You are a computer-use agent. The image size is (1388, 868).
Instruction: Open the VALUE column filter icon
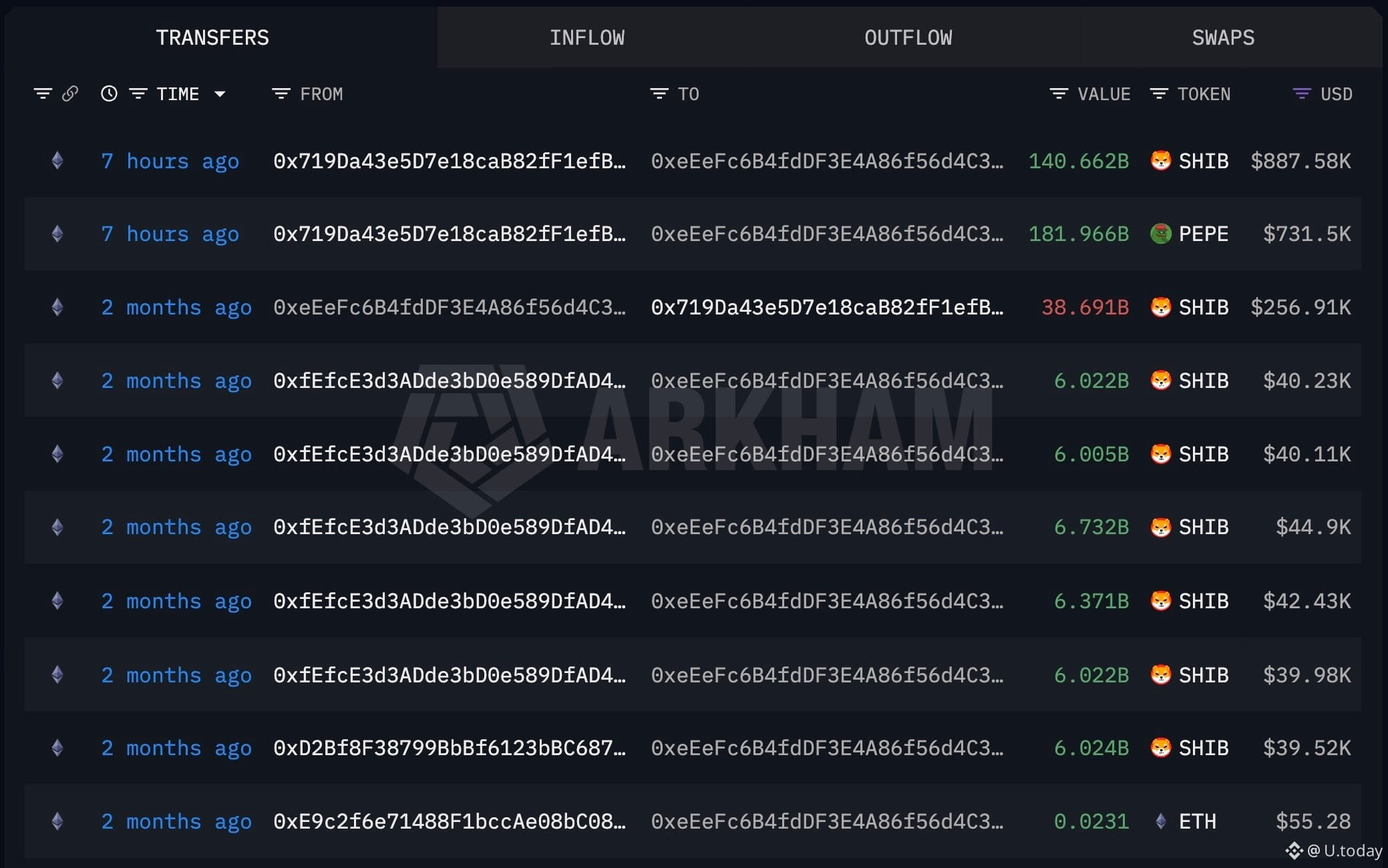(x=1059, y=93)
